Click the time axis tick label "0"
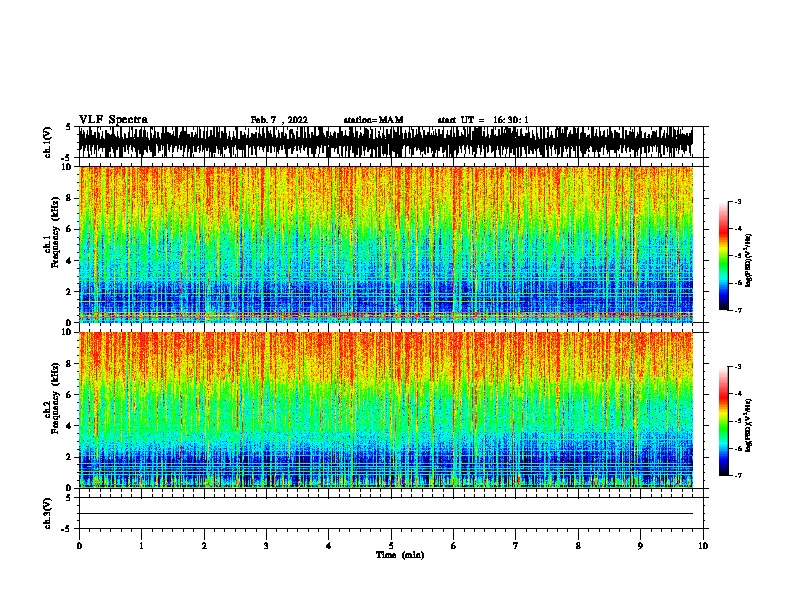This screenshot has width=792, height=612. [x=79, y=546]
